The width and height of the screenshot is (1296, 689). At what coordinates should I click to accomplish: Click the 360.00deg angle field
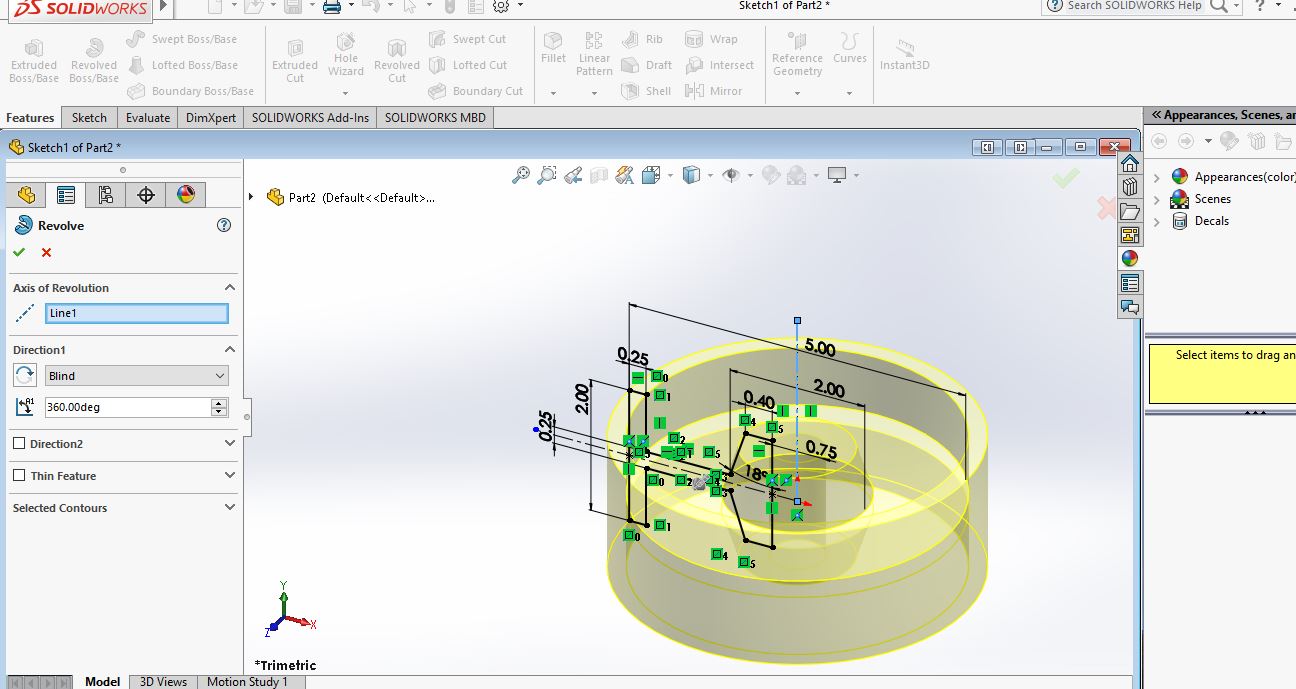click(x=128, y=407)
